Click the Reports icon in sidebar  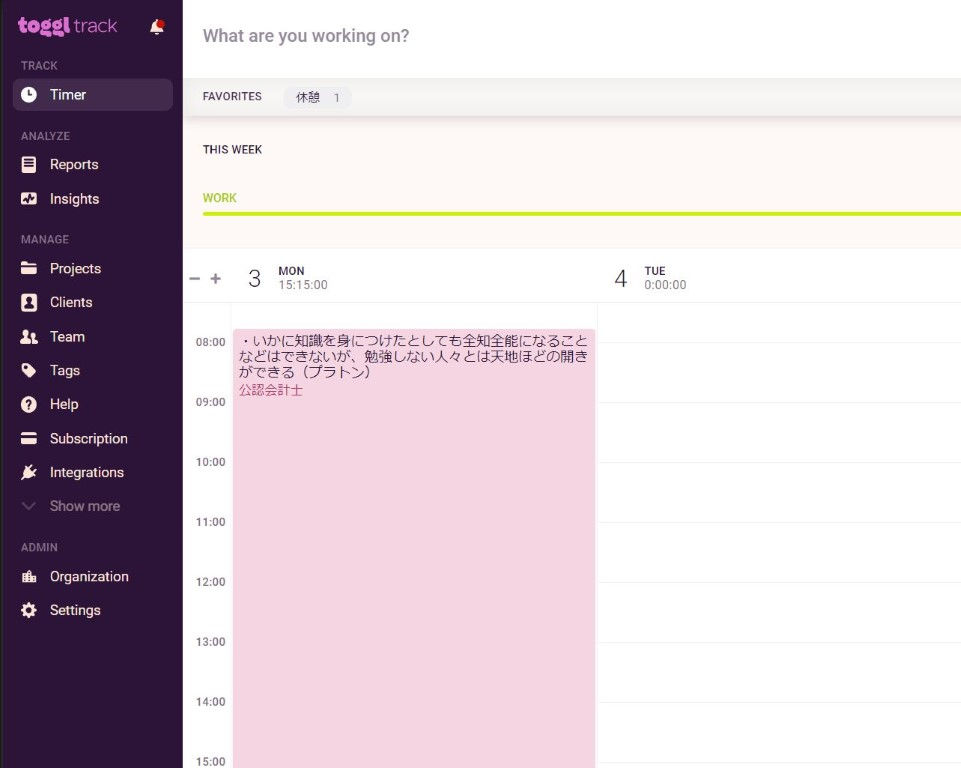(x=29, y=164)
